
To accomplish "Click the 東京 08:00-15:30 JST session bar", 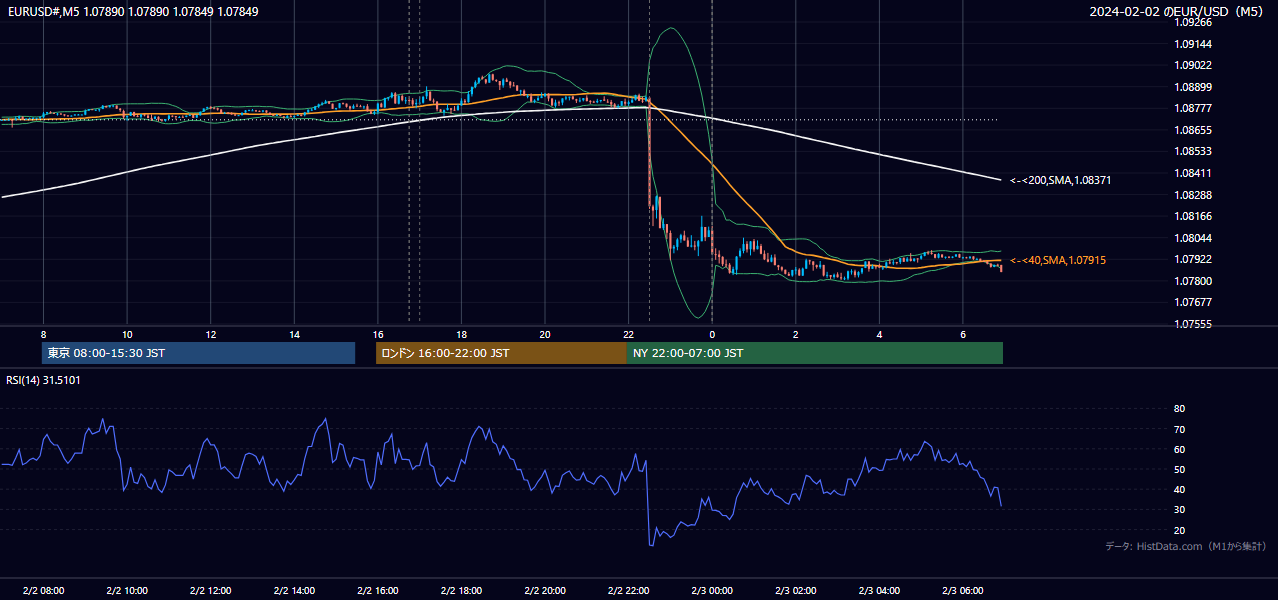I will tap(198, 353).
